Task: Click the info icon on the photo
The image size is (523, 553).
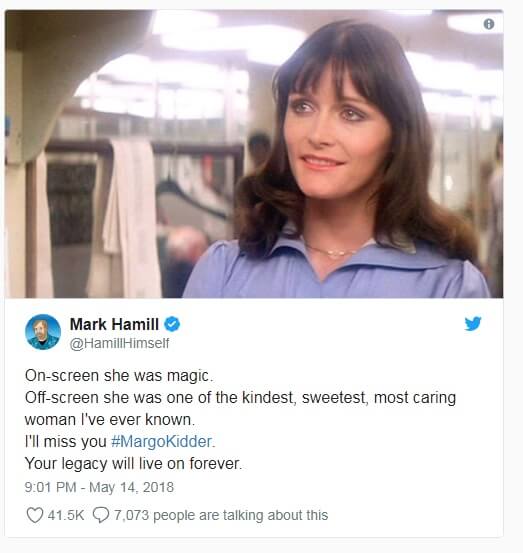Action: click(488, 24)
